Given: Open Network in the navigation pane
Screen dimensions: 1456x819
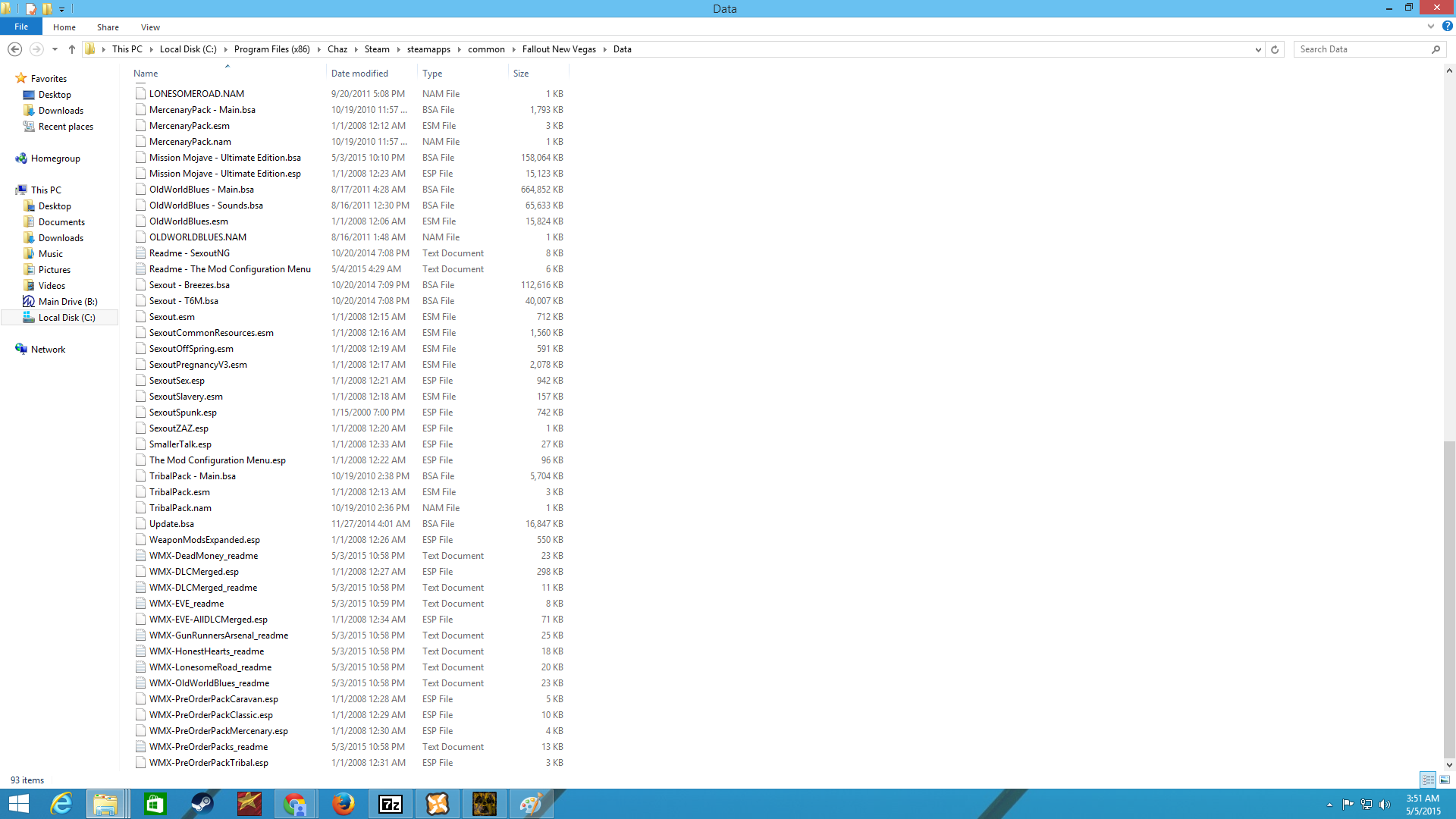Looking at the screenshot, I should [x=48, y=350].
